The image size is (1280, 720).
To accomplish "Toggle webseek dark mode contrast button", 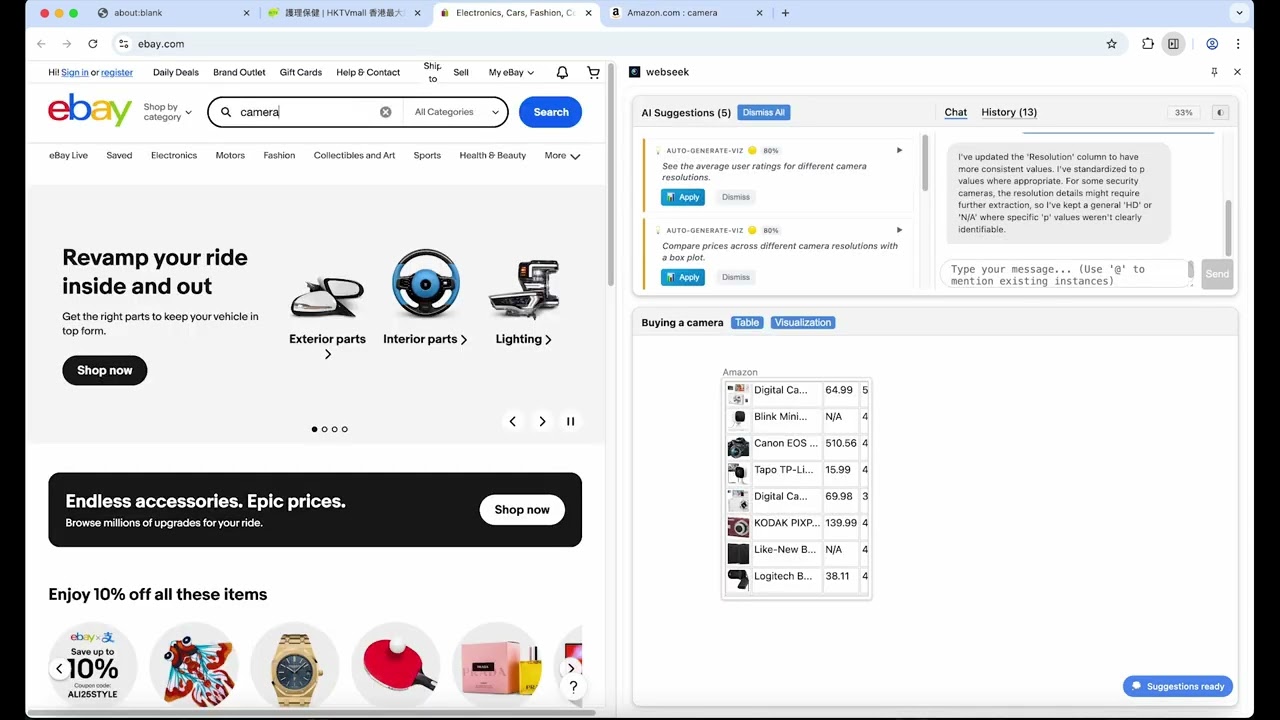I will (1220, 113).
